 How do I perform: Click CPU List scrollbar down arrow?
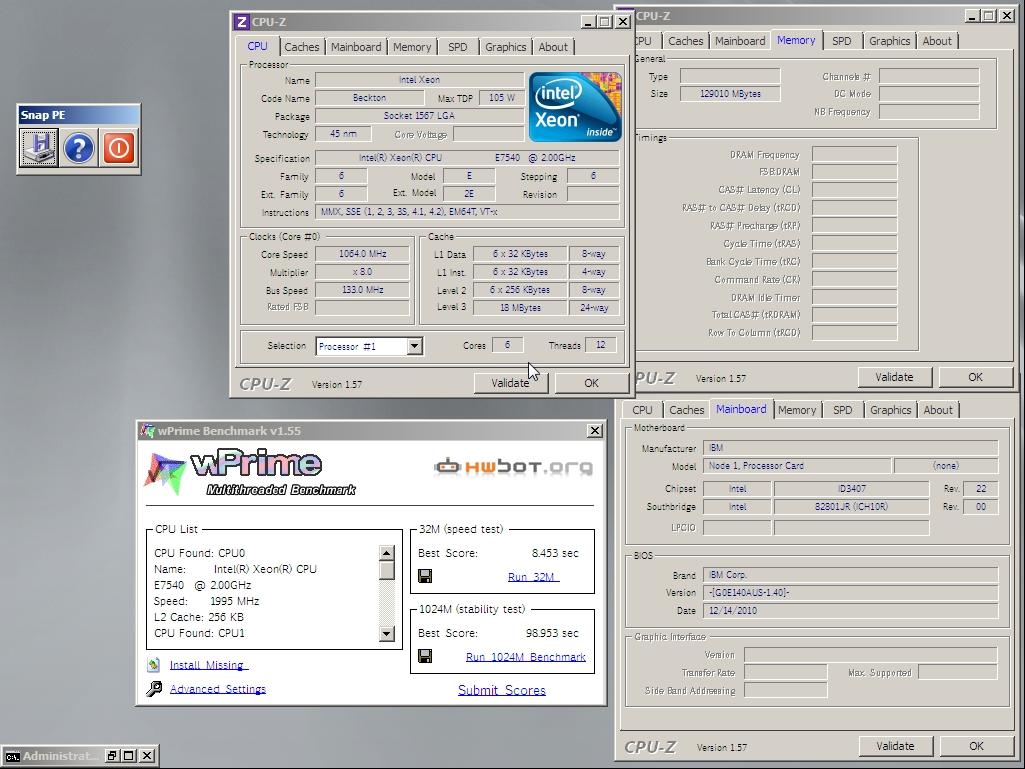point(386,634)
